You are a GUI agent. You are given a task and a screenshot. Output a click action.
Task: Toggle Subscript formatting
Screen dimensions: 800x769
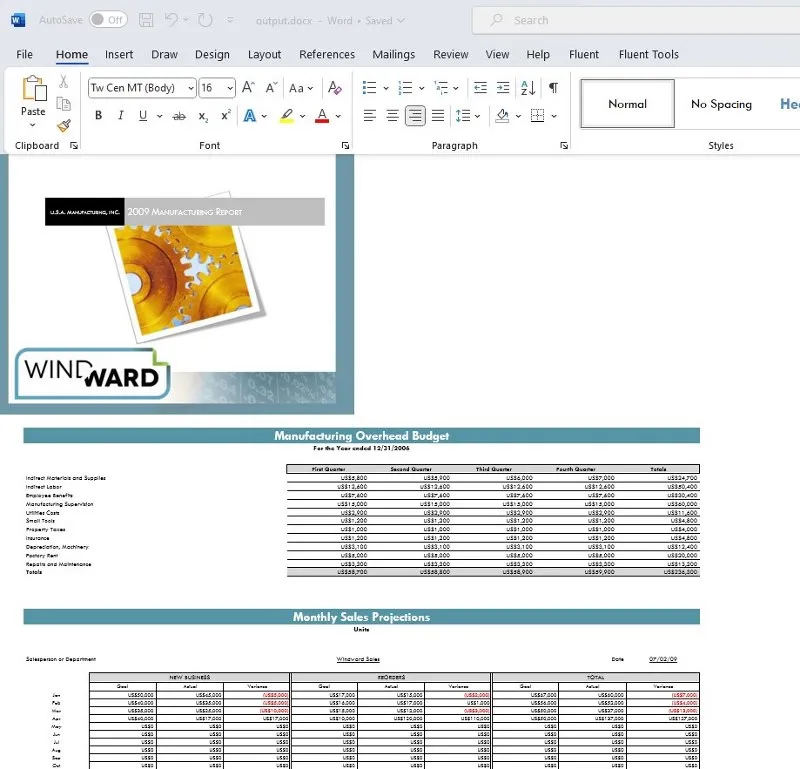pos(203,116)
